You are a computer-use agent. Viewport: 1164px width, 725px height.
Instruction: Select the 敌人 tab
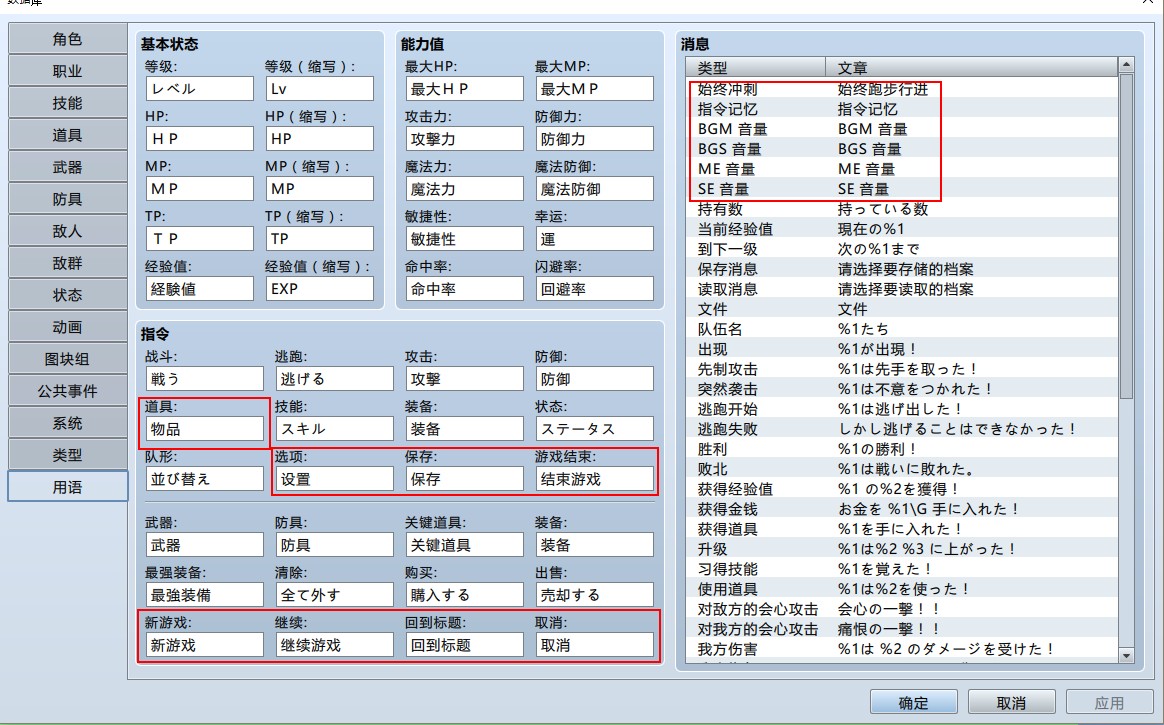pyautogui.click(x=68, y=231)
